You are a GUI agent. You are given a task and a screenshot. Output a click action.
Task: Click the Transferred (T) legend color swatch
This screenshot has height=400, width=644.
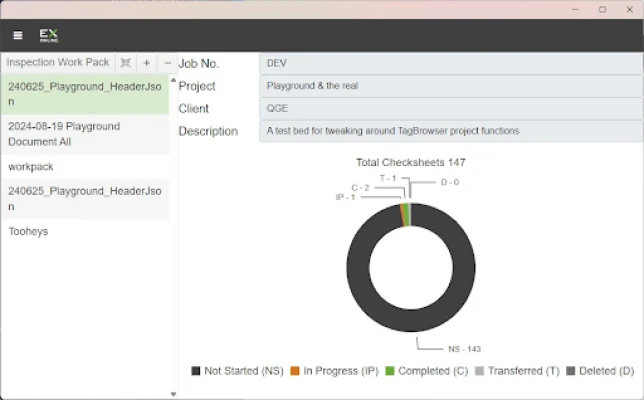point(479,371)
